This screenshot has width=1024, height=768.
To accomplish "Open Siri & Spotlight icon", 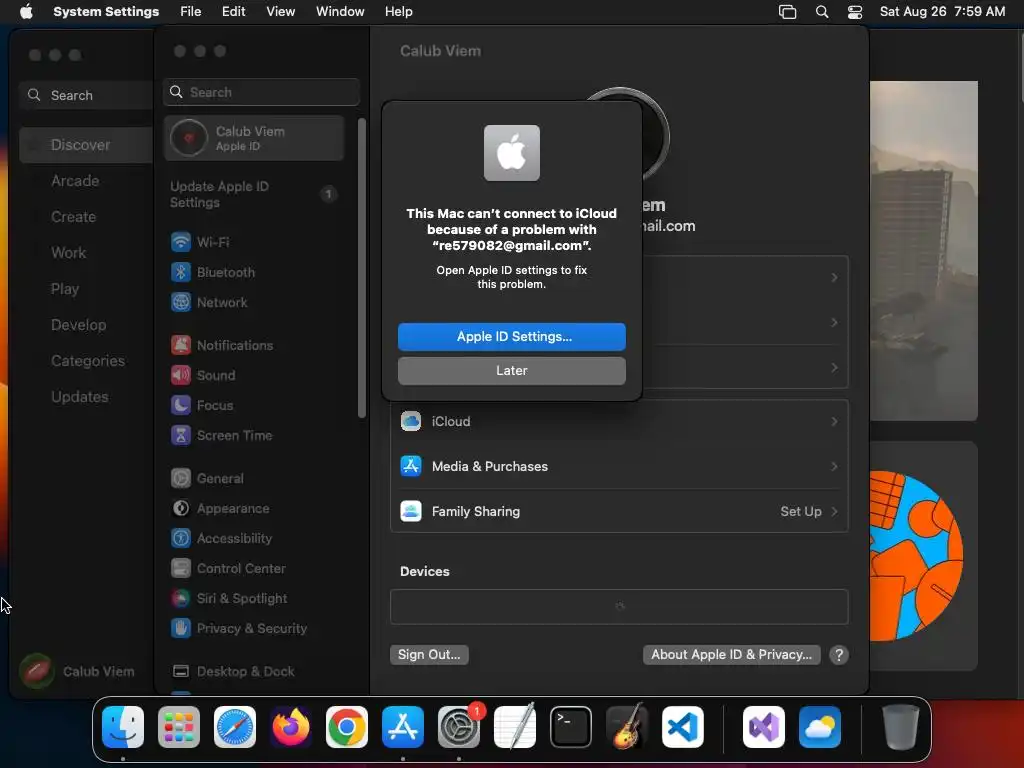I will (181, 598).
